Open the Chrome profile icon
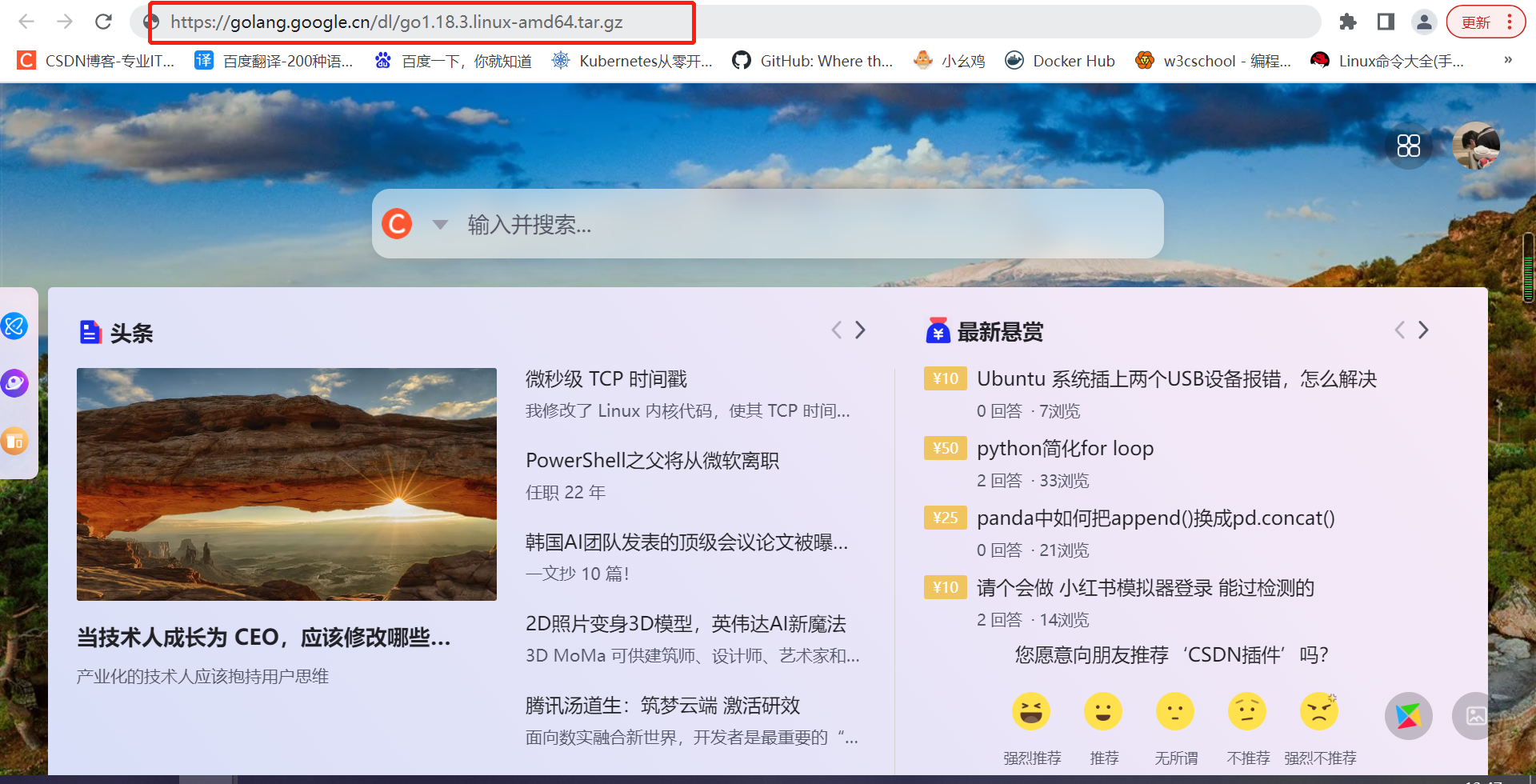Viewport: 1536px width, 784px height. click(x=1425, y=22)
